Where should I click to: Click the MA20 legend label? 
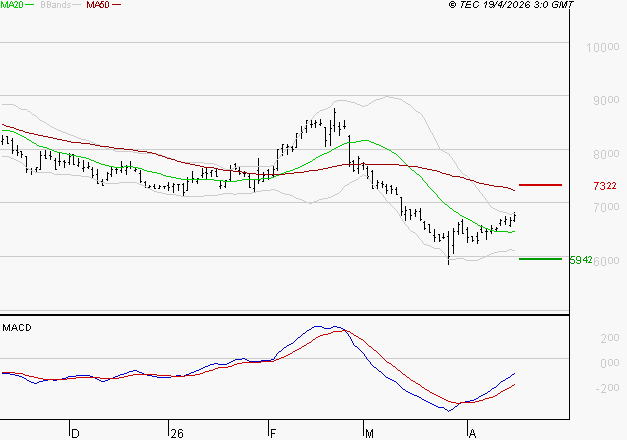pos(12,5)
